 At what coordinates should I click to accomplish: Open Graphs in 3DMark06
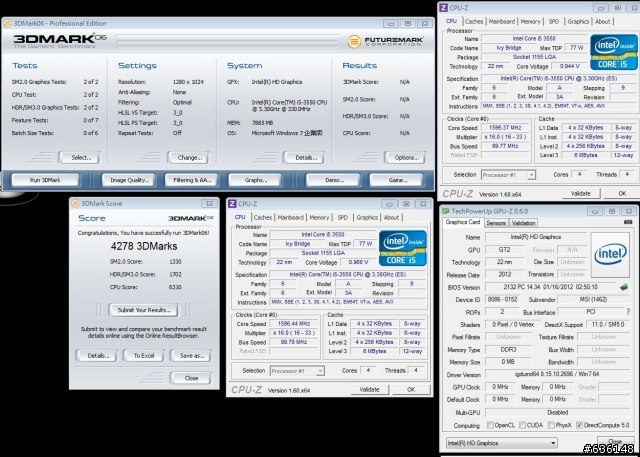(x=256, y=180)
